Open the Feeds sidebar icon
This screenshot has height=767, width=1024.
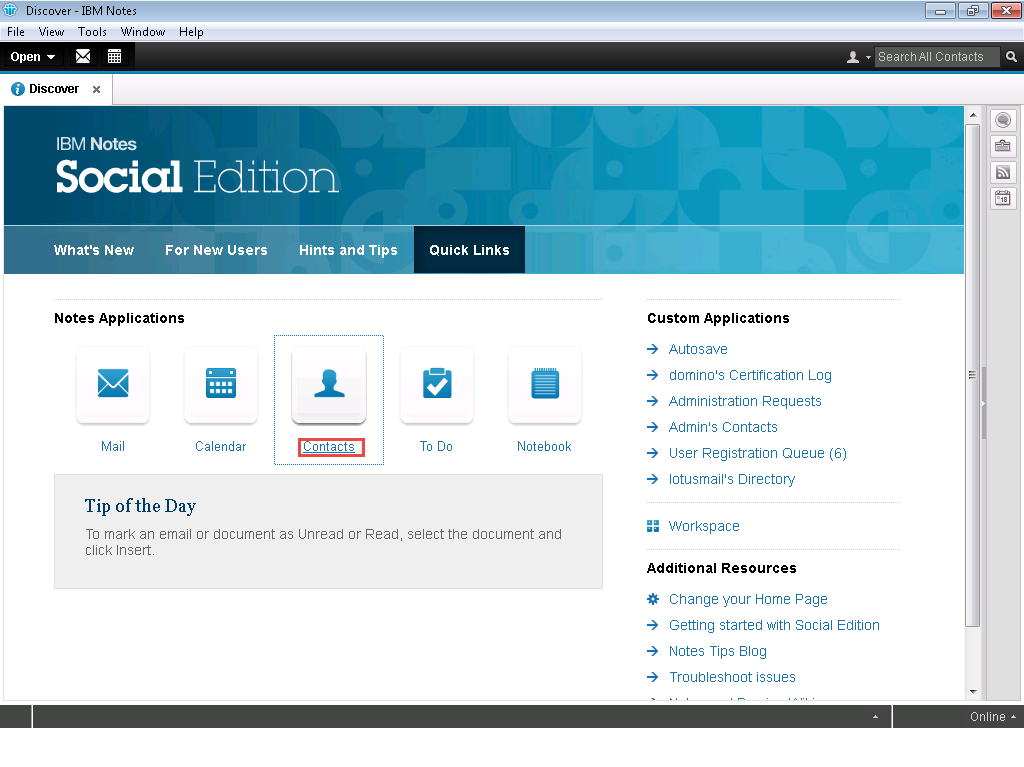1003,172
